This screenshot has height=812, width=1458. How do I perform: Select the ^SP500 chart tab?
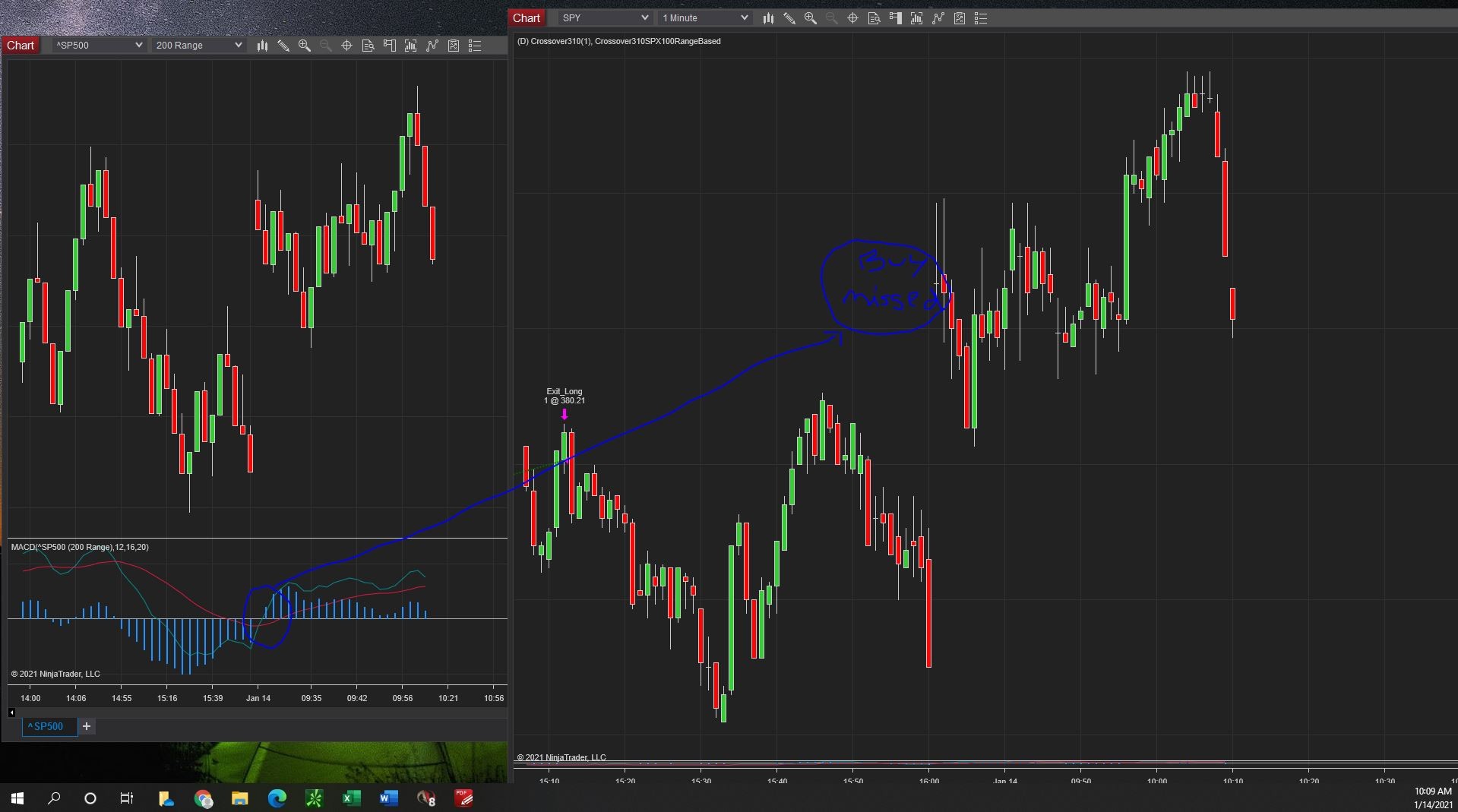pyautogui.click(x=46, y=726)
